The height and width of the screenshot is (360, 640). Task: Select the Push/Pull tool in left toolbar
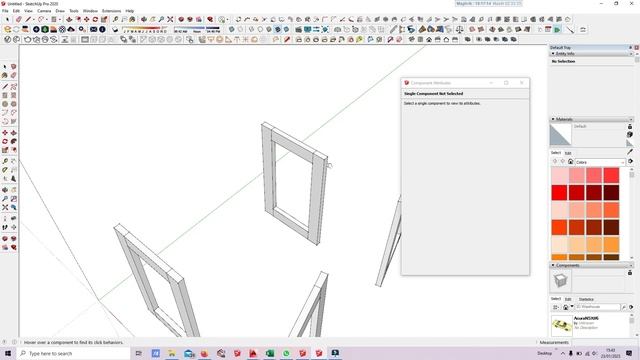[x=13, y=133]
